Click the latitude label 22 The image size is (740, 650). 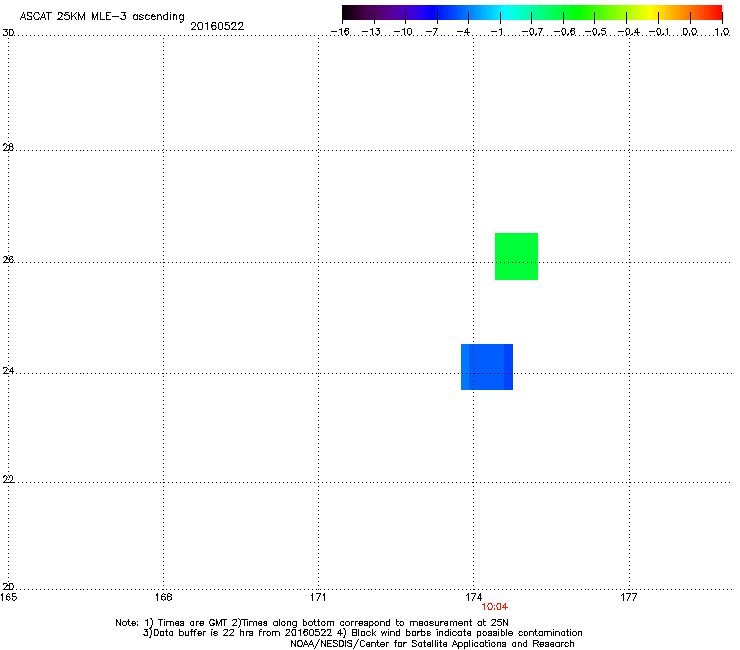[x=8, y=479]
